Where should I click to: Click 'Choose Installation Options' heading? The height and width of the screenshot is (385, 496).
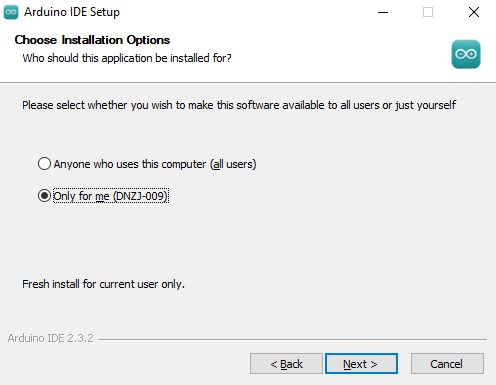[x=92, y=40]
